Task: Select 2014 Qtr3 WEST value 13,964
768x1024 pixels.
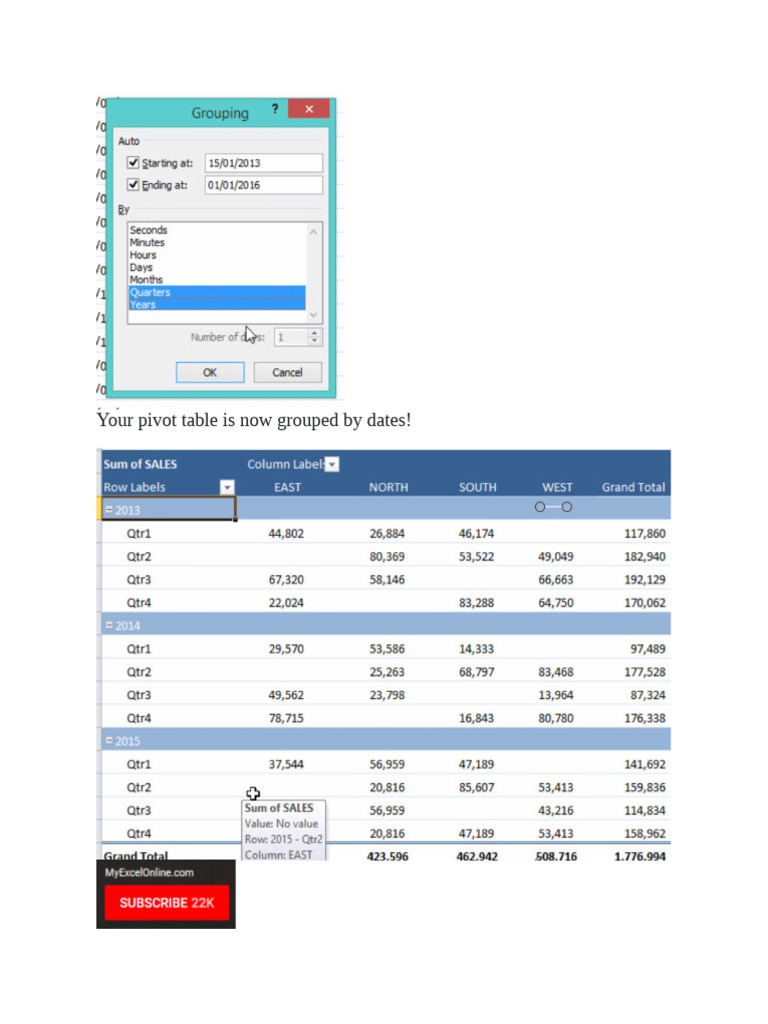Action: point(556,695)
